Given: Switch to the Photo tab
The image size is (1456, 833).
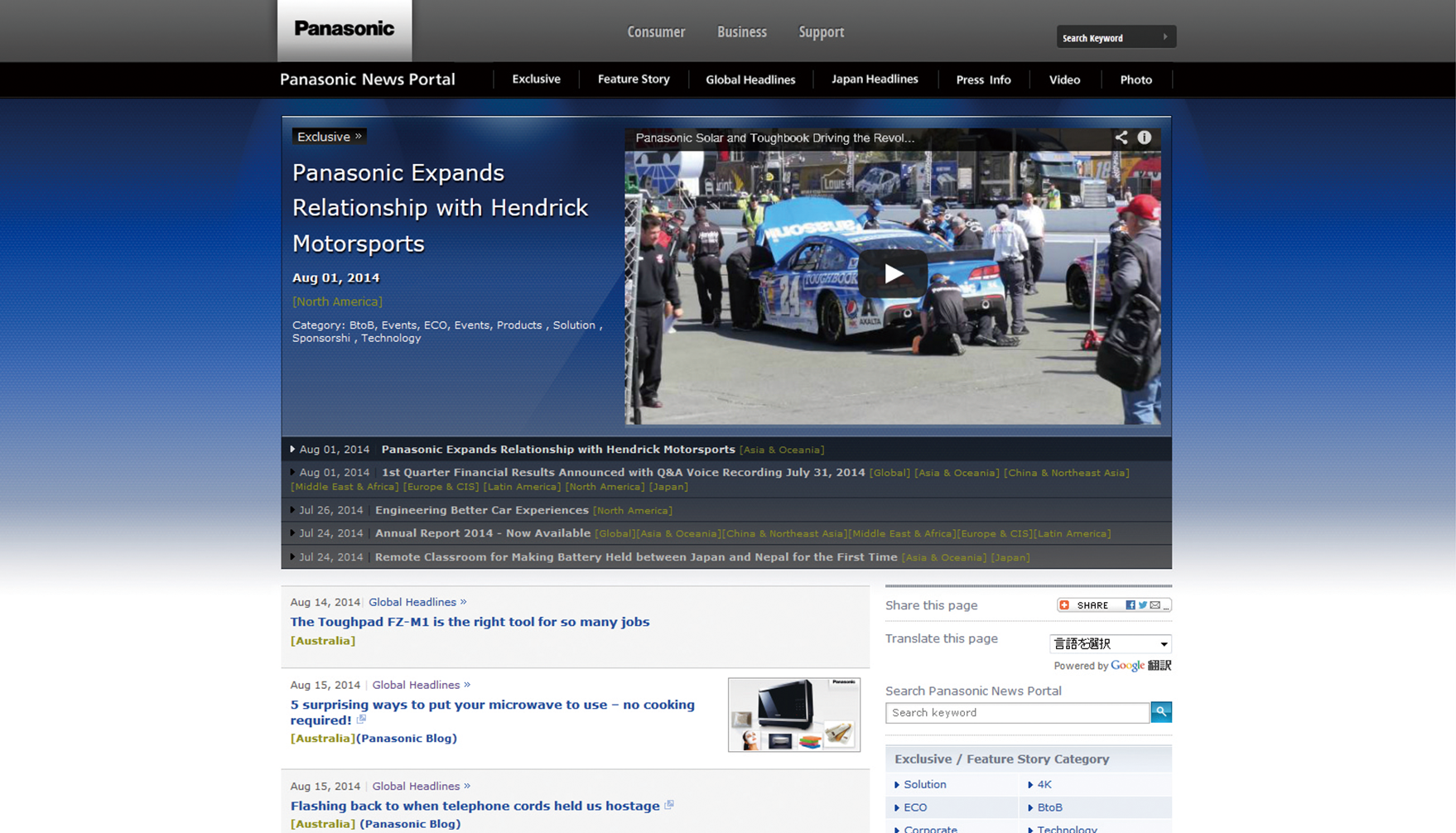Looking at the screenshot, I should pos(1135,79).
